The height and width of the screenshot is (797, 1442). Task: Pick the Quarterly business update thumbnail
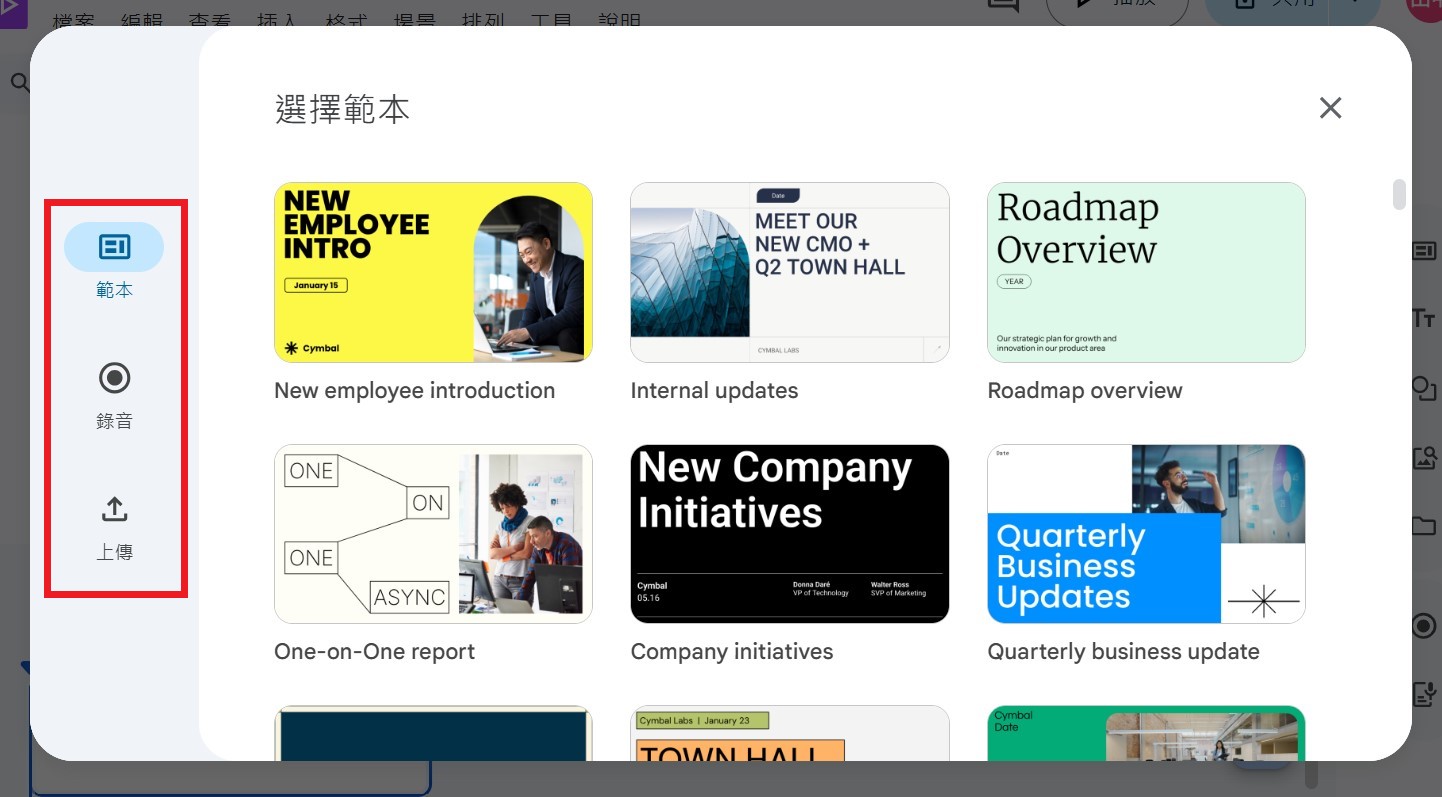point(1146,534)
